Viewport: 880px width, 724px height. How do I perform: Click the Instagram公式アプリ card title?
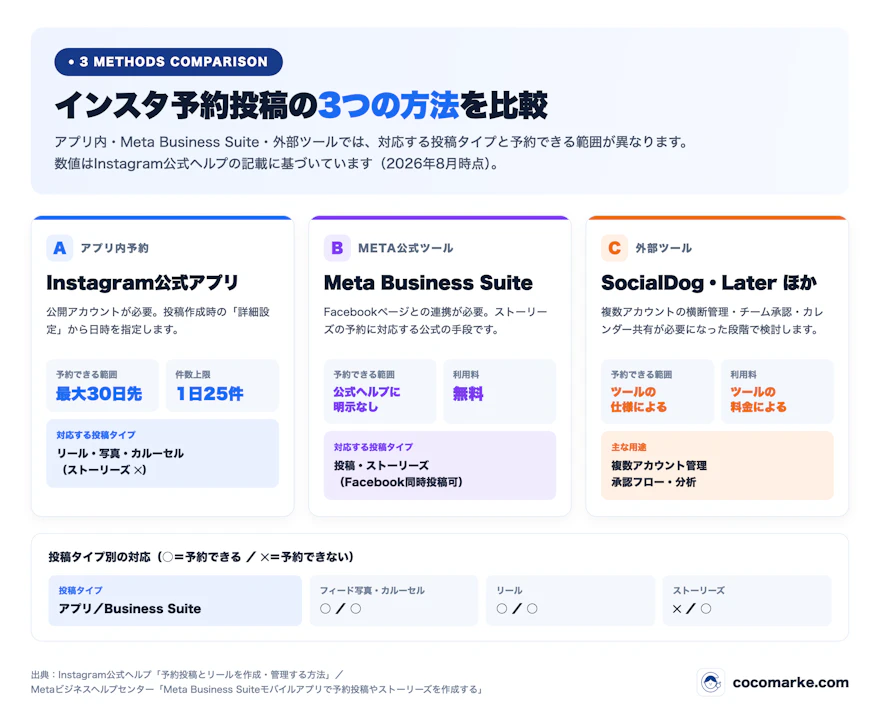[x=143, y=282]
